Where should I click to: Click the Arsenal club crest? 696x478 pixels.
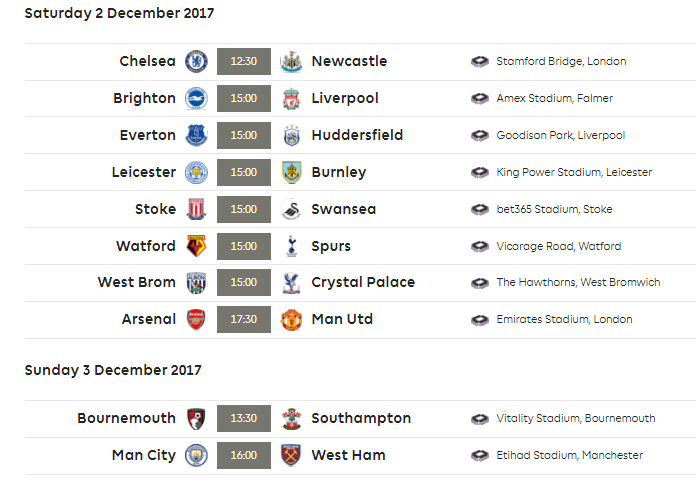pyautogui.click(x=196, y=320)
